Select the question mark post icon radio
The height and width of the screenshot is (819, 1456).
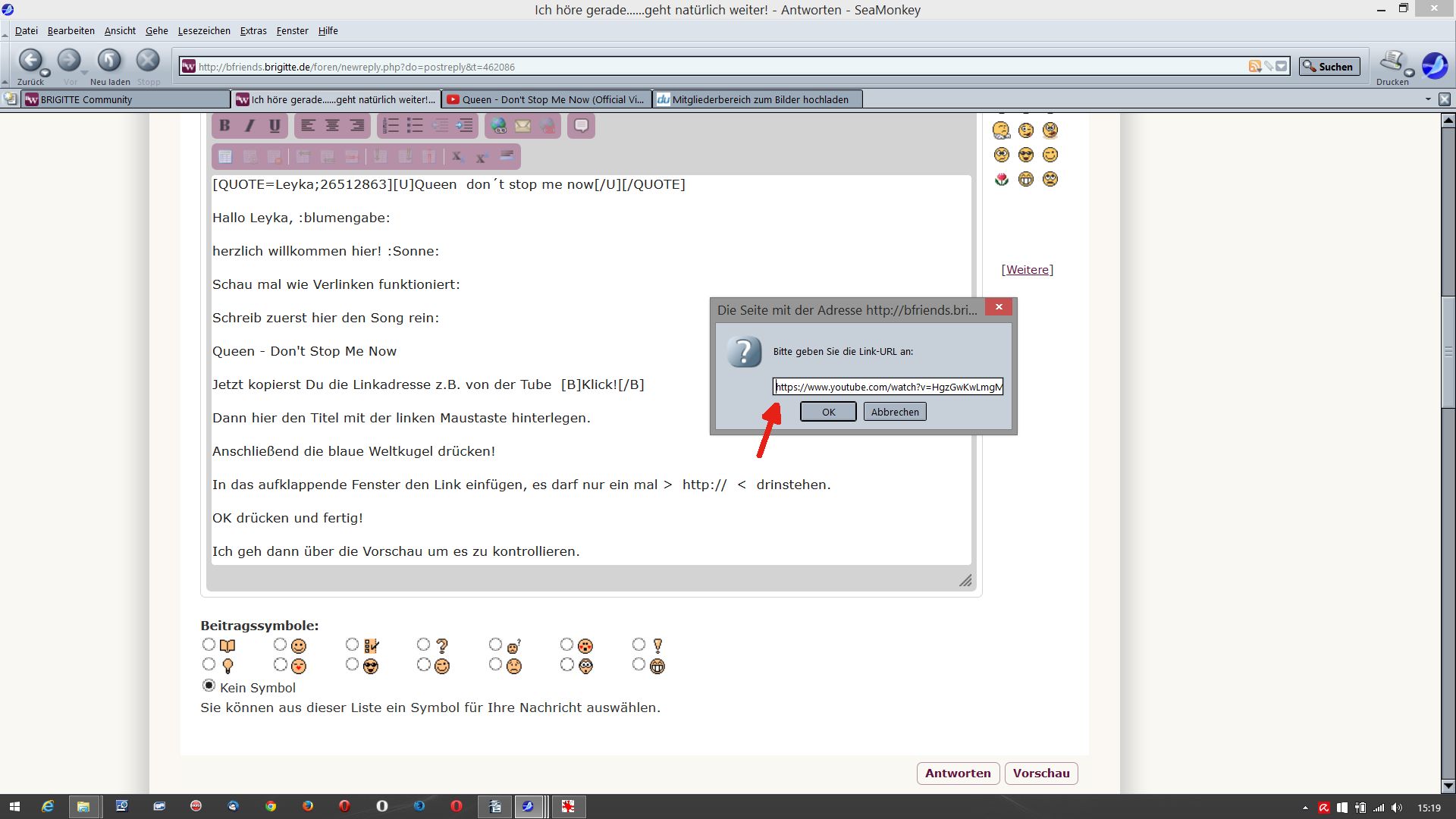424,645
